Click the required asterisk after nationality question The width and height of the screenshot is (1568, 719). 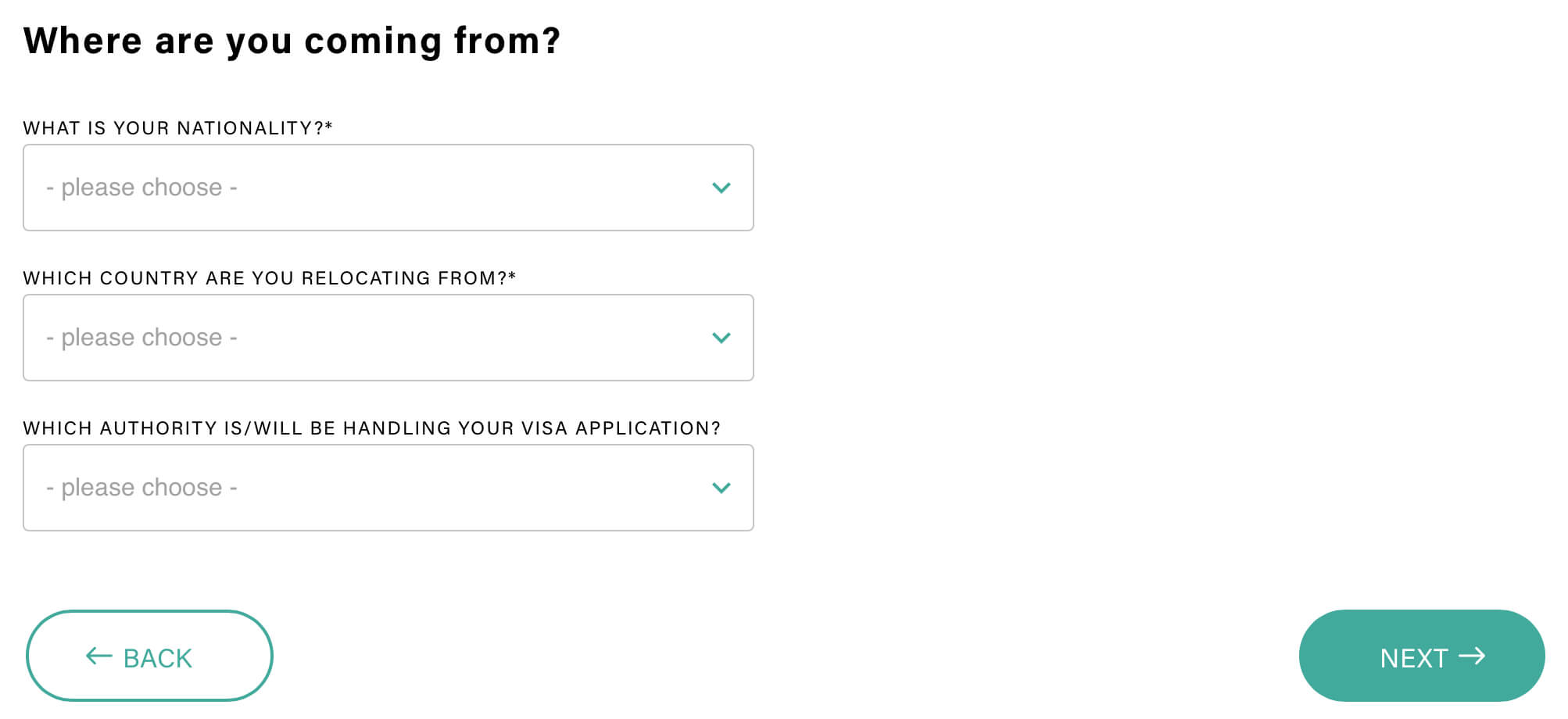329,125
